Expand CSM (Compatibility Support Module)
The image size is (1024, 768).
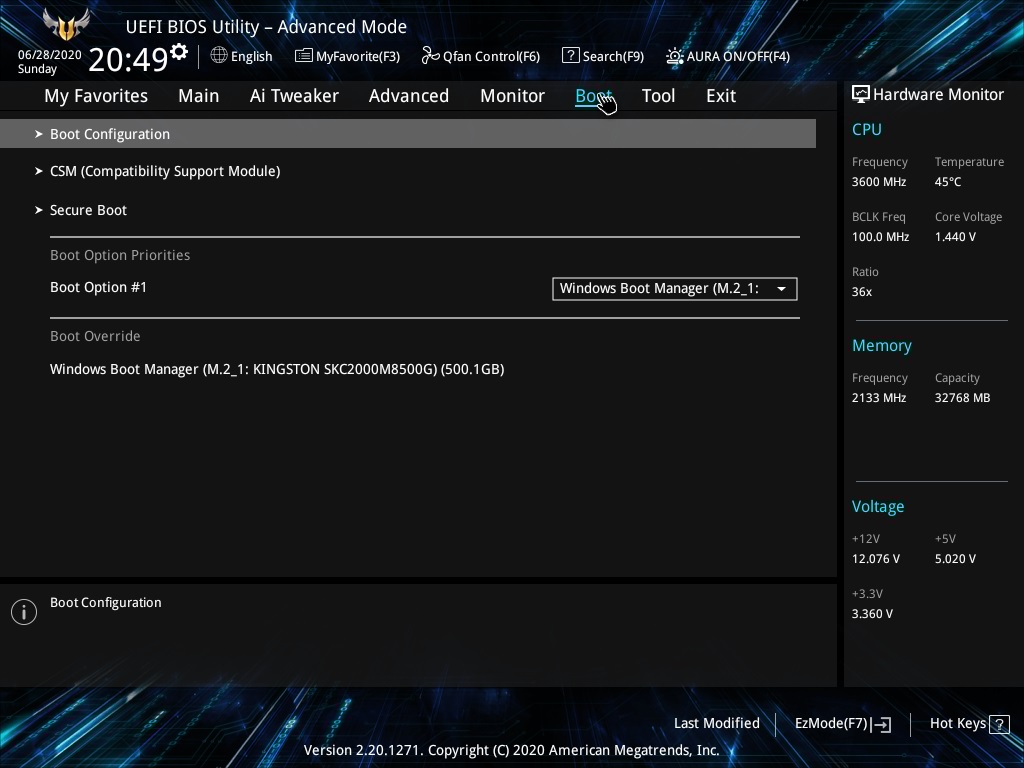pos(165,171)
